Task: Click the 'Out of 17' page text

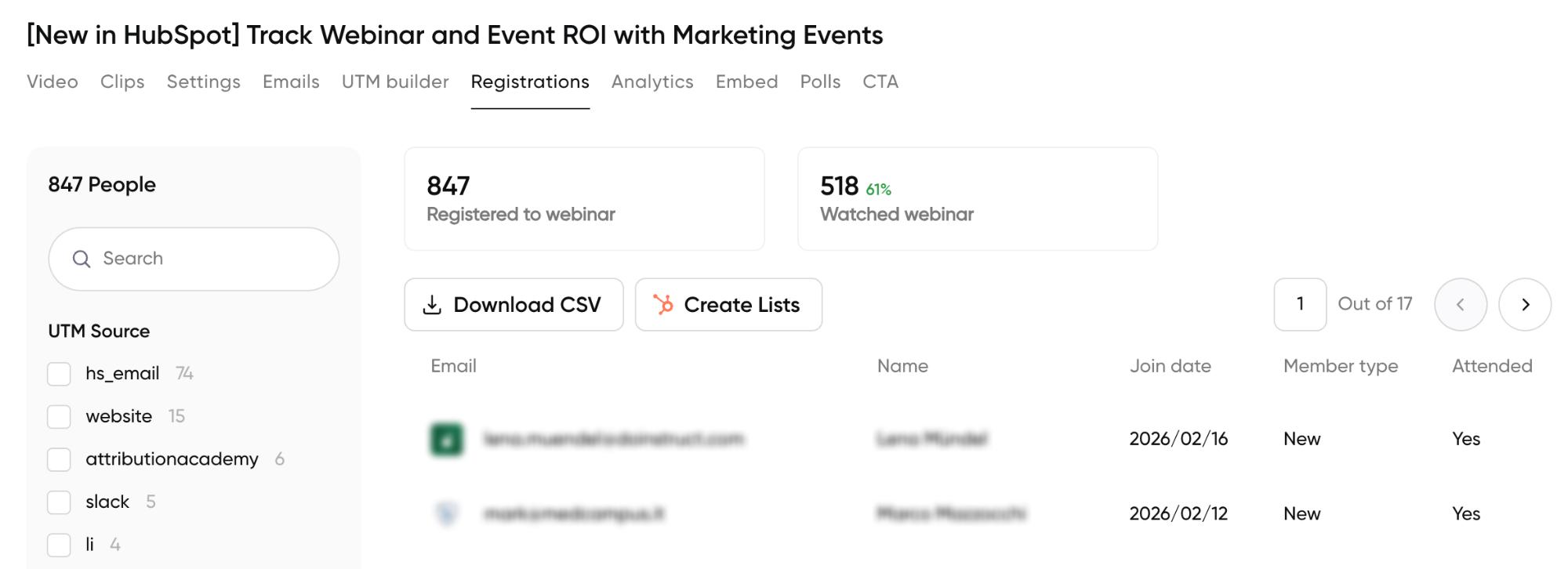Action: [x=1375, y=304]
